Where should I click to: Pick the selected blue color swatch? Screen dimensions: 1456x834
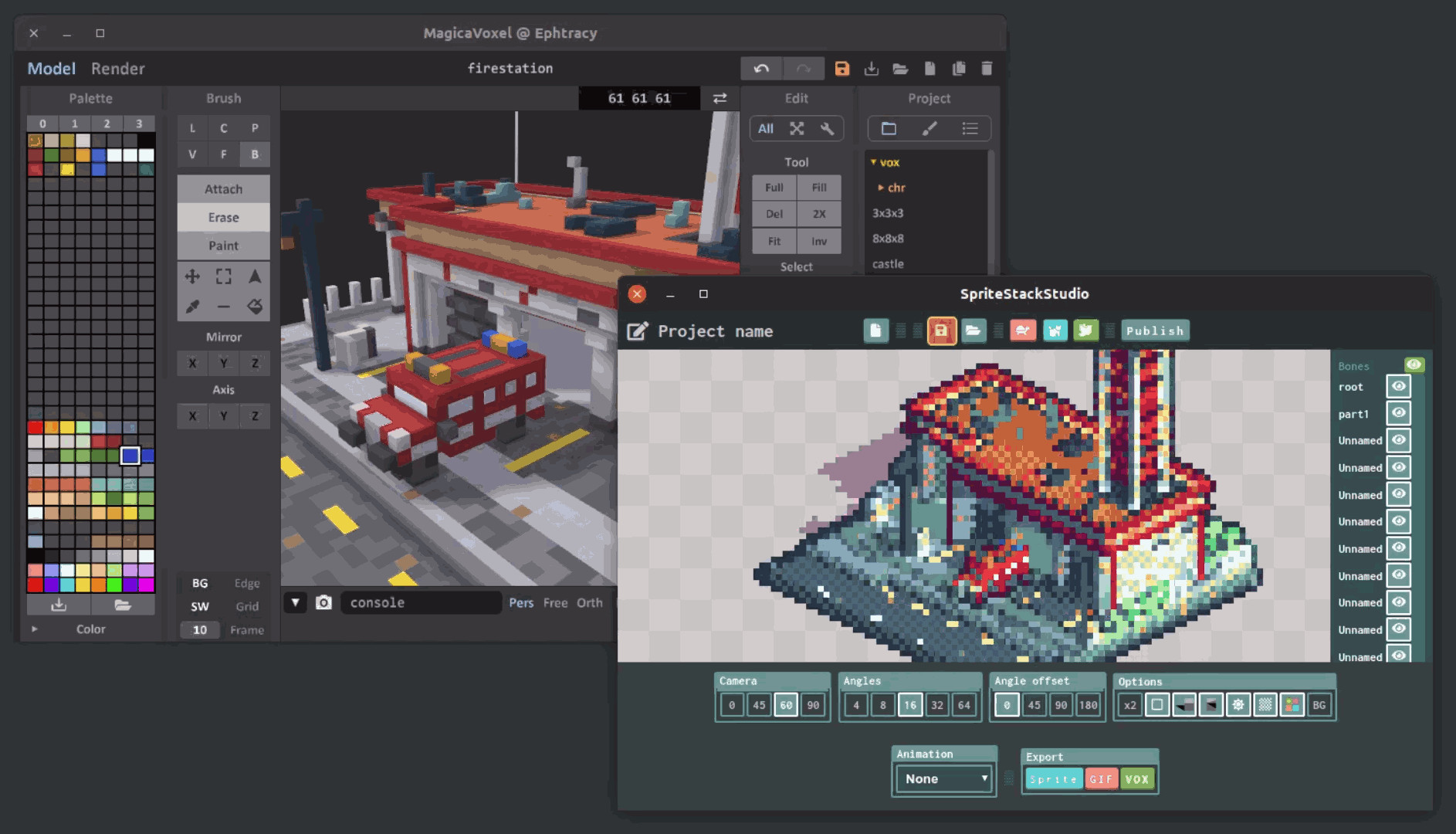click(x=130, y=455)
